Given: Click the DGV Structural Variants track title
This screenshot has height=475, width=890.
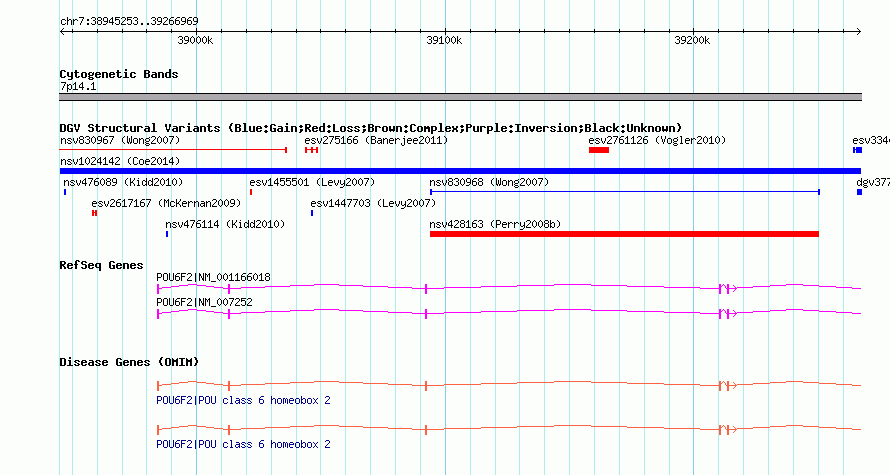Looking at the screenshot, I should [x=371, y=128].
